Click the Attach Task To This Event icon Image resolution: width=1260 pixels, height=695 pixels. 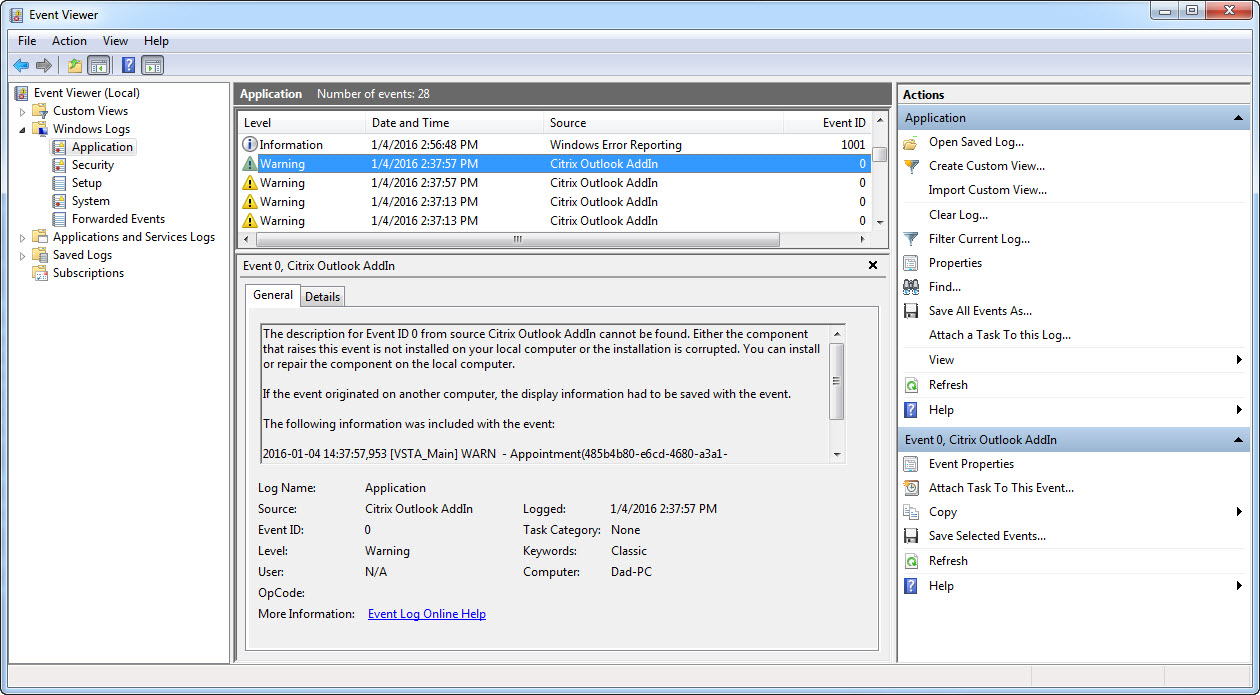[911, 488]
